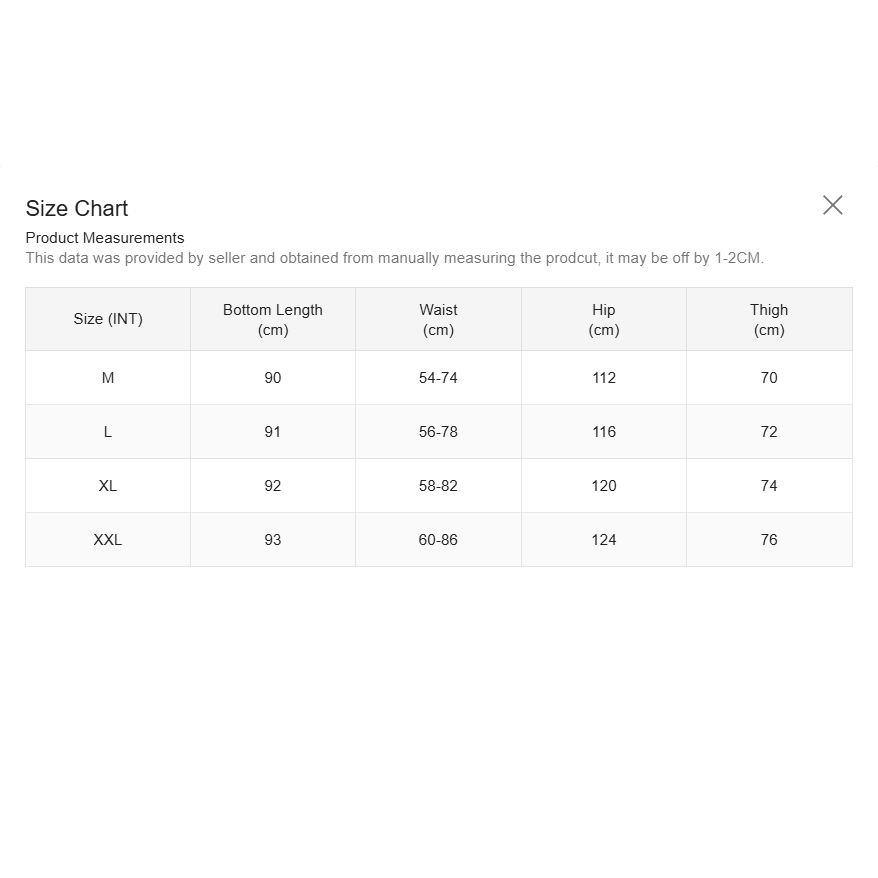The width and height of the screenshot is (878, 878).
Task: Click the M size row label
Action: pyautogui.click(x=108, y=378)
